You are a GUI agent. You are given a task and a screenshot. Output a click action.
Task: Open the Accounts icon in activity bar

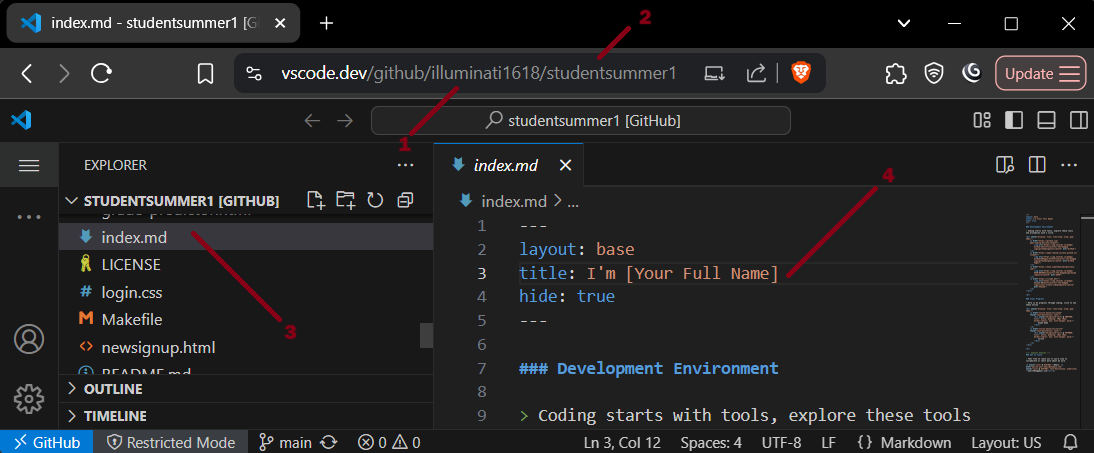coord(29,339)
